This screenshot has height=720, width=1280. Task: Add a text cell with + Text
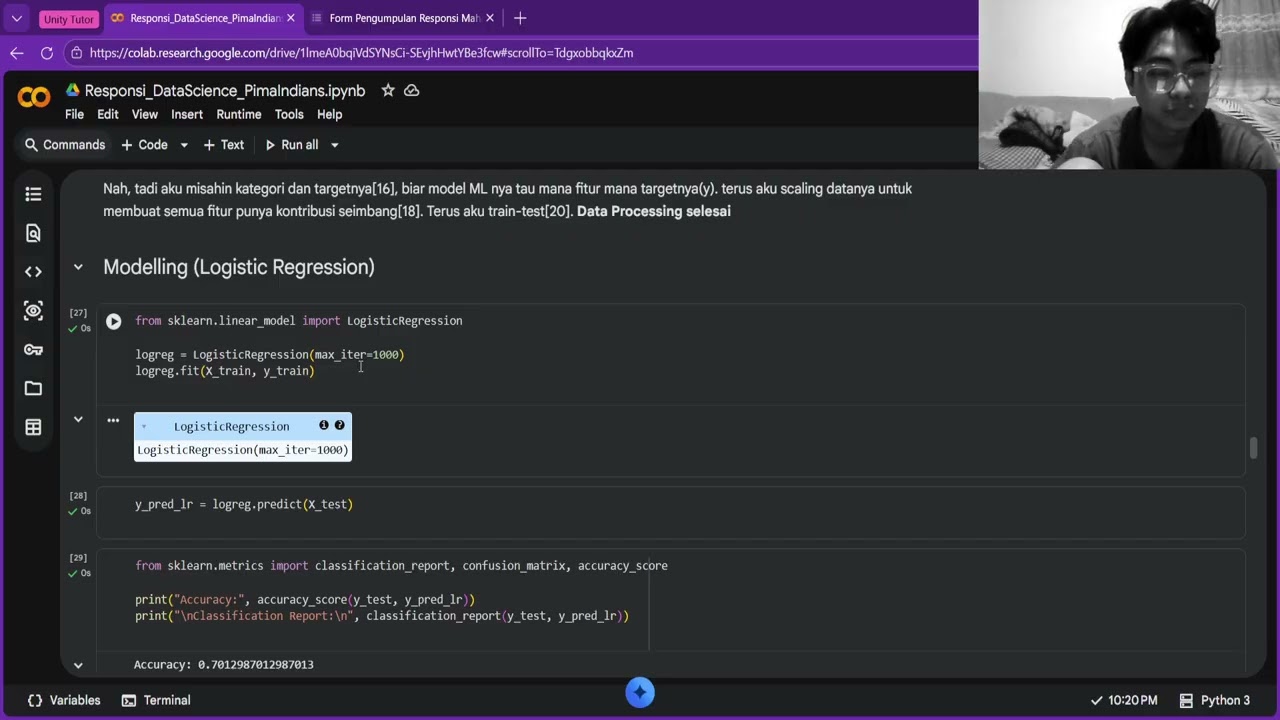click(224, 145)
